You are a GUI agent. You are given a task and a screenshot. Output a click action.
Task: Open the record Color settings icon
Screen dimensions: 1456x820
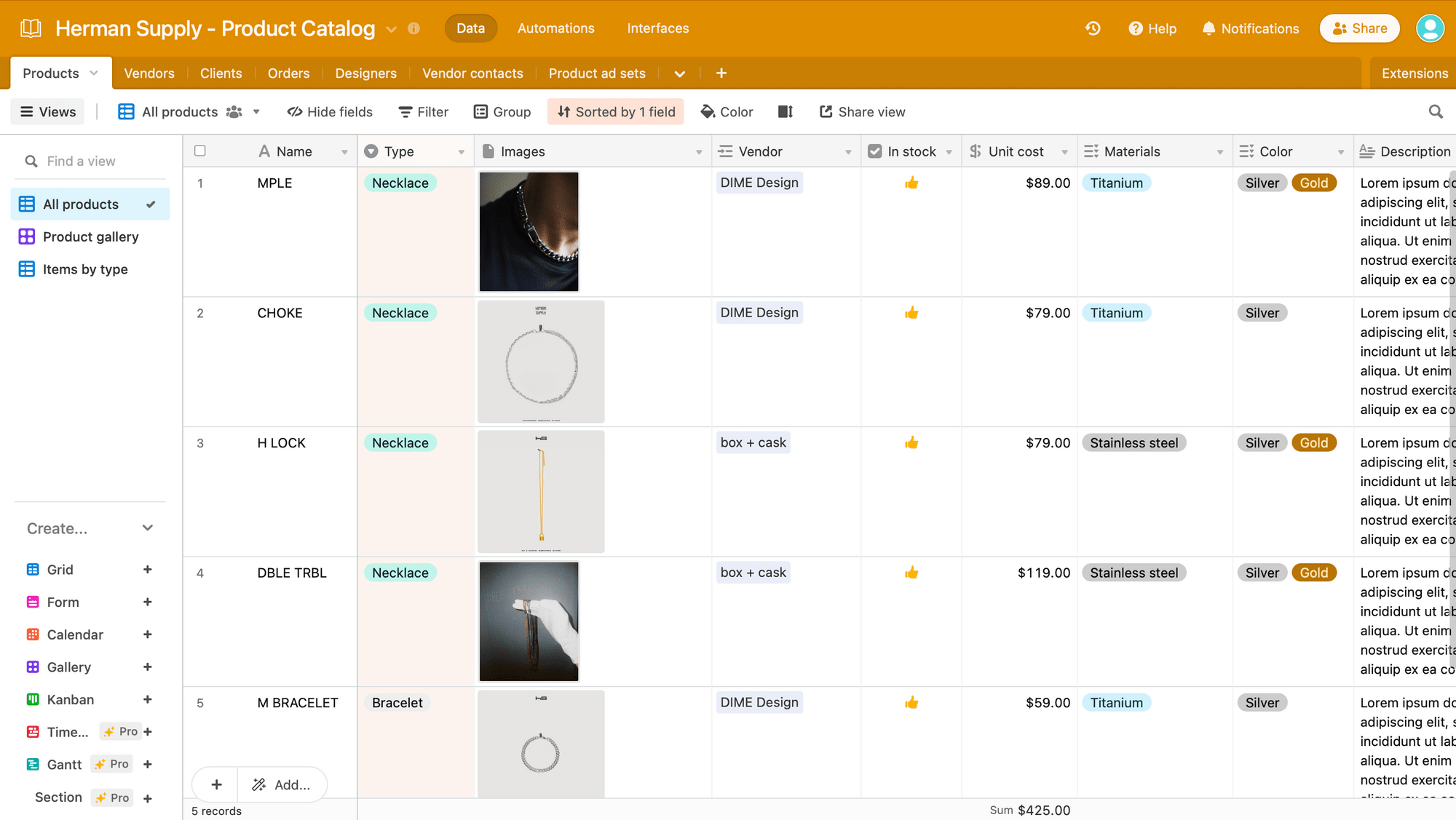pyautogui.click(x=727, y=111)
